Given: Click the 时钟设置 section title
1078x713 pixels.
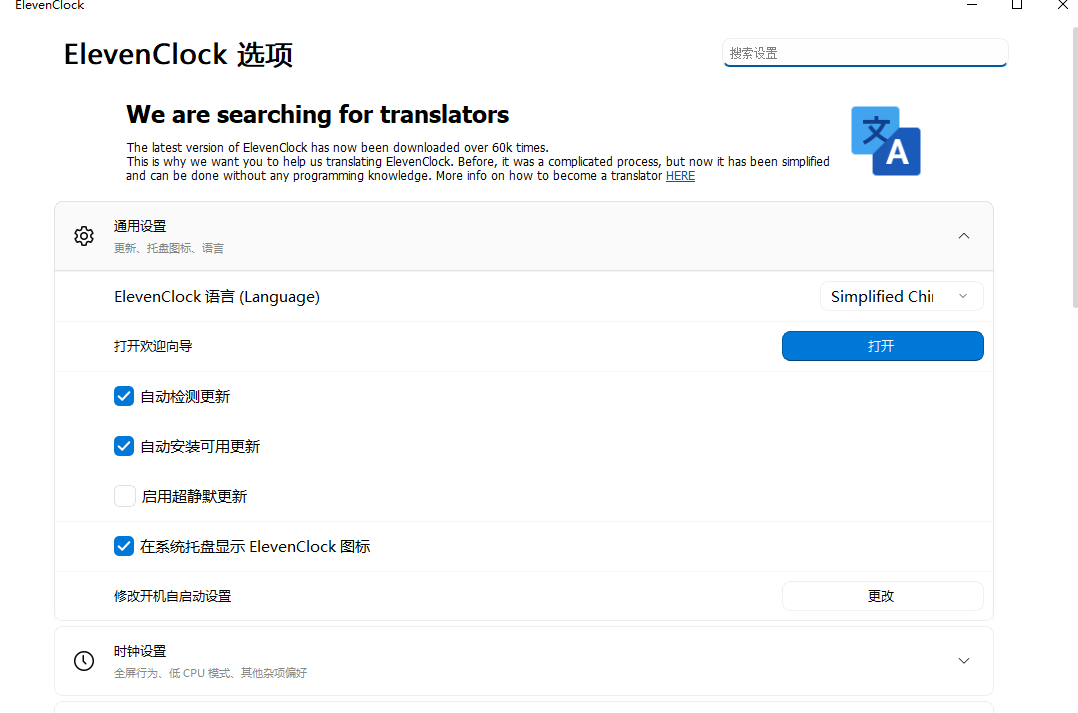Looking at the screenshot, I should pyautogui.click(x=140, y=651).
